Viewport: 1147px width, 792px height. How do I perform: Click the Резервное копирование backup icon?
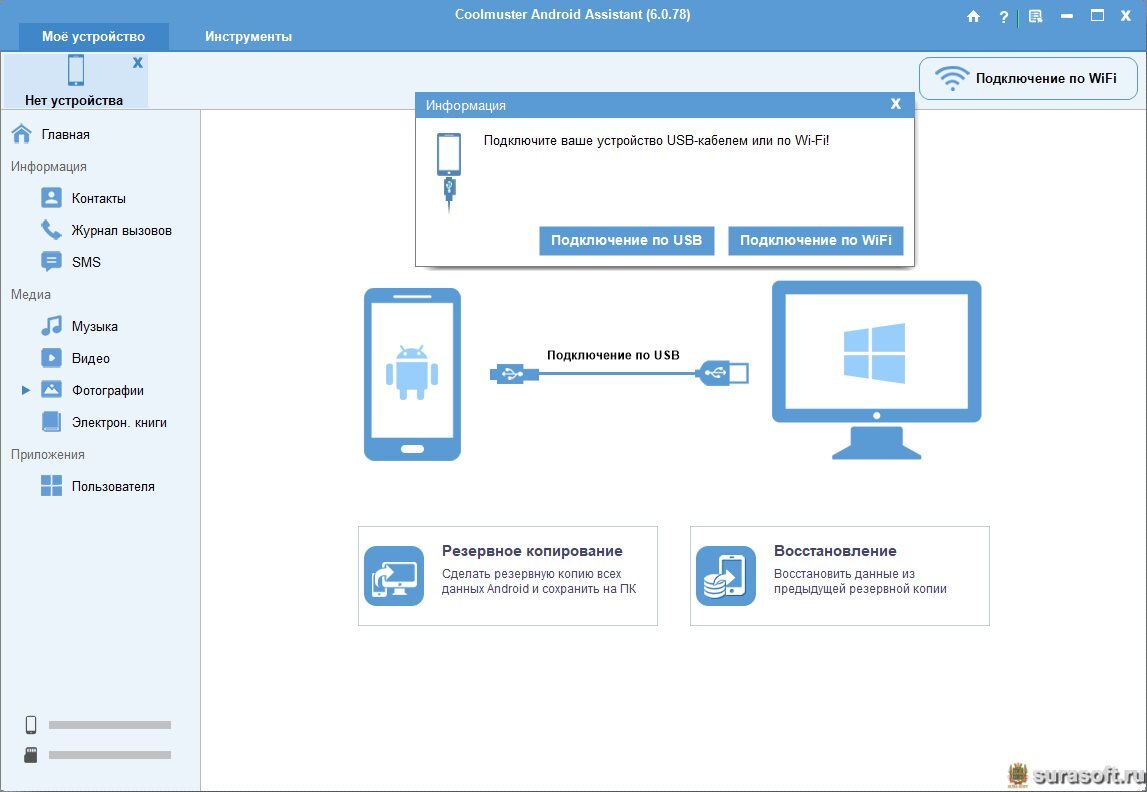pos(394,576)
